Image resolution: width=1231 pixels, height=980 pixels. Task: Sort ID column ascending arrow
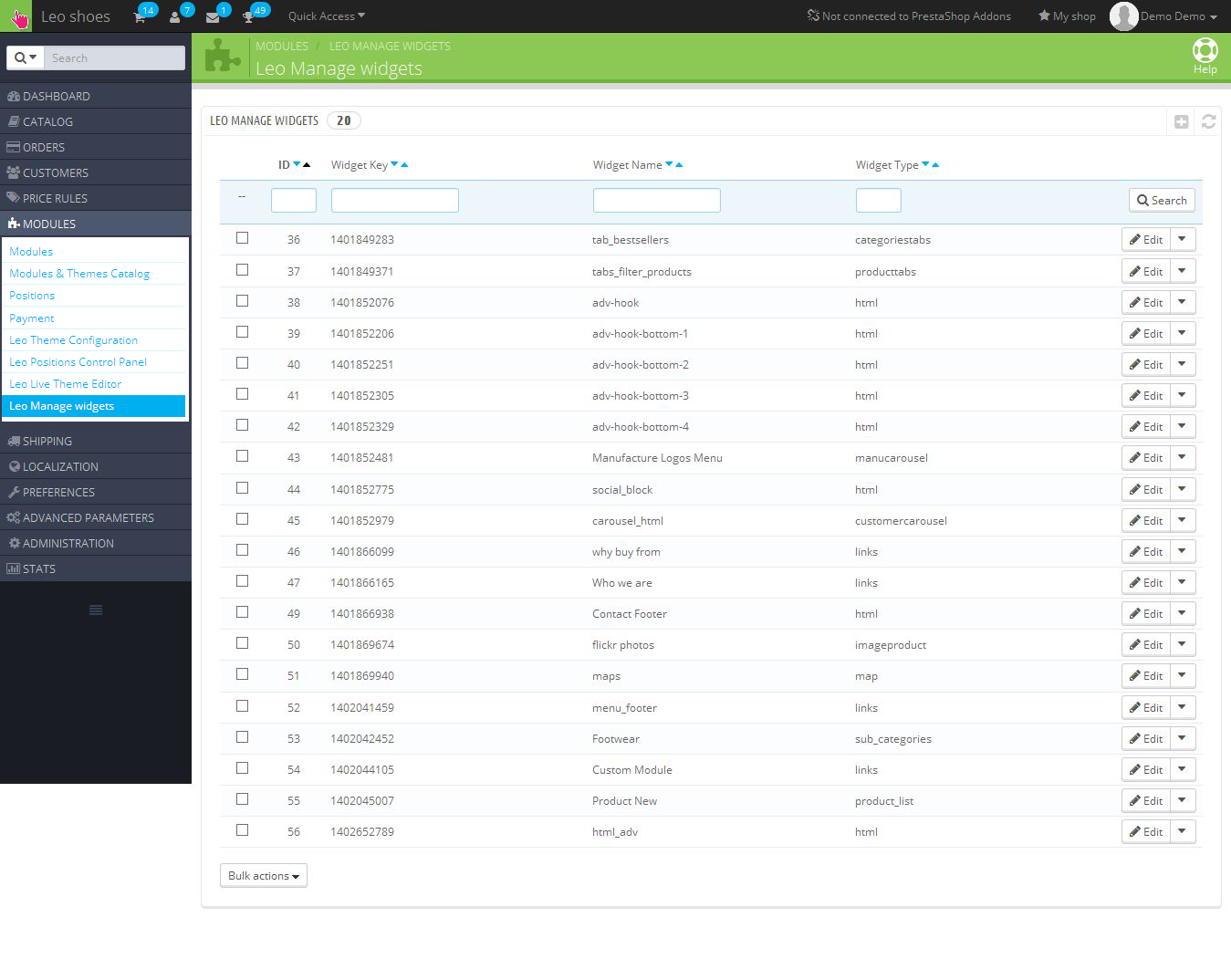307,164
